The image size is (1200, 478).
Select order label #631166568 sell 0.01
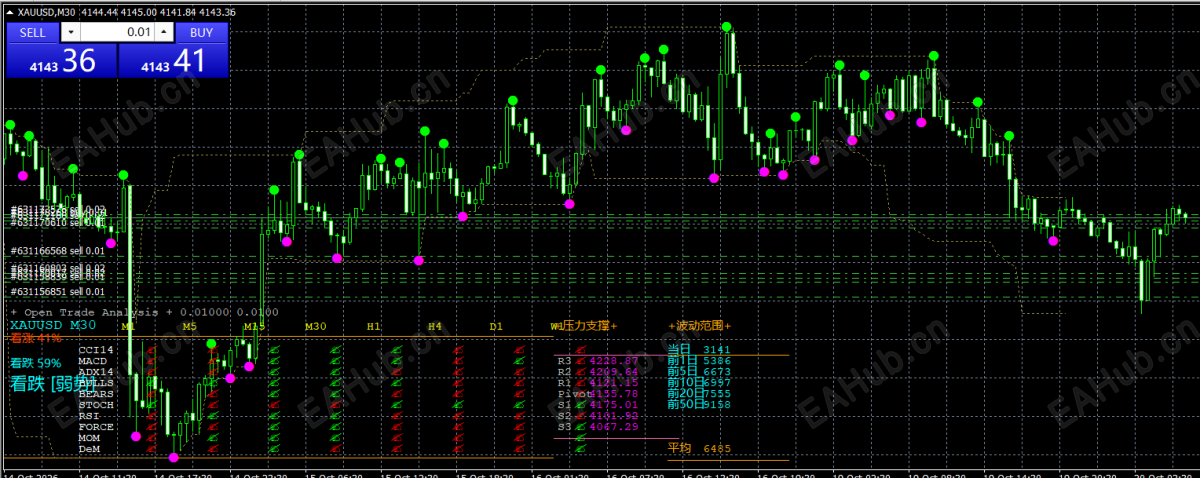pyautogui.click(x=58, y=250)
